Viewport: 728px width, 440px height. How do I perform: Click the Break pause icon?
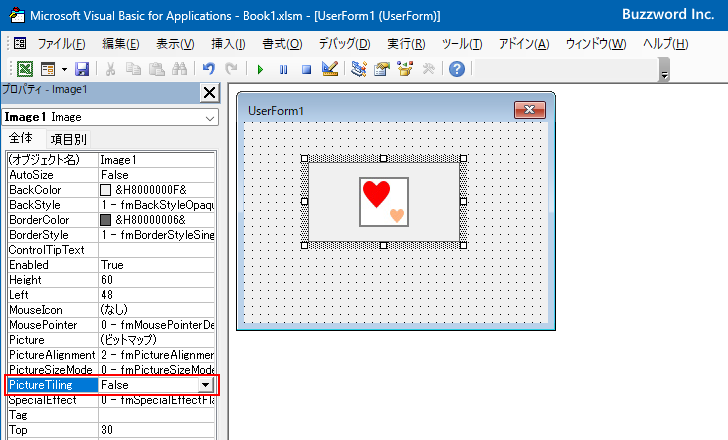click(284, 70)
